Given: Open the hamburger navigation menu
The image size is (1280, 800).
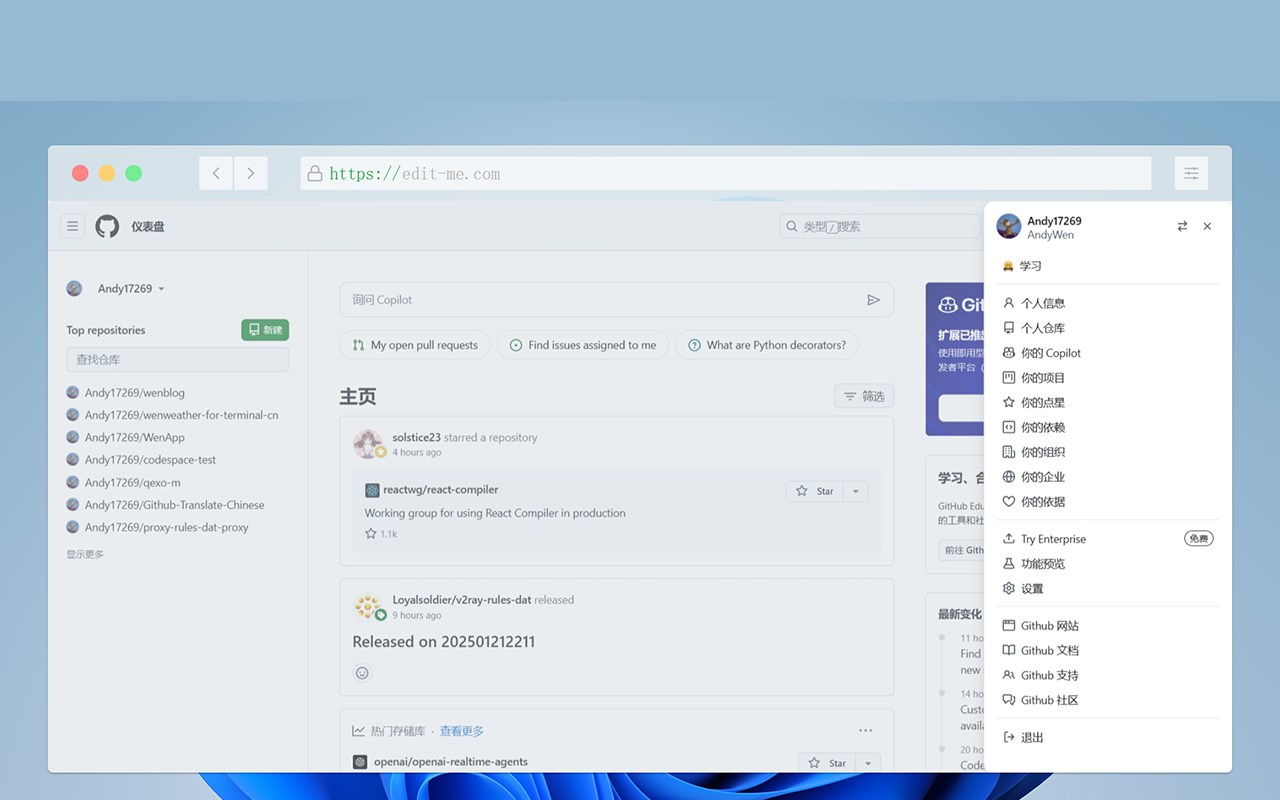Looking at the screenshot, I should click(72, 227).
